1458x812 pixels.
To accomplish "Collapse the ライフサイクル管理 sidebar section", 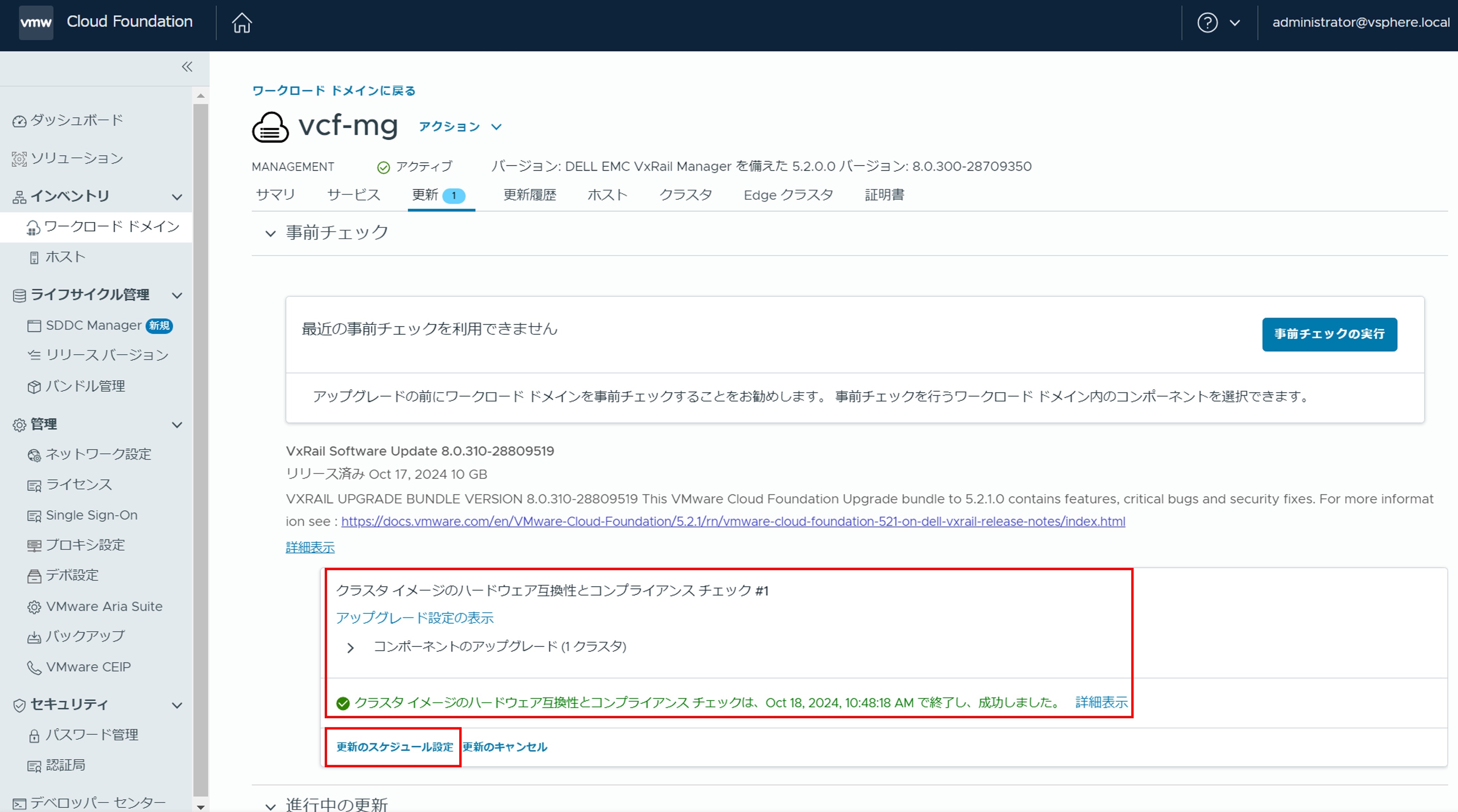I will pos(177,296).
